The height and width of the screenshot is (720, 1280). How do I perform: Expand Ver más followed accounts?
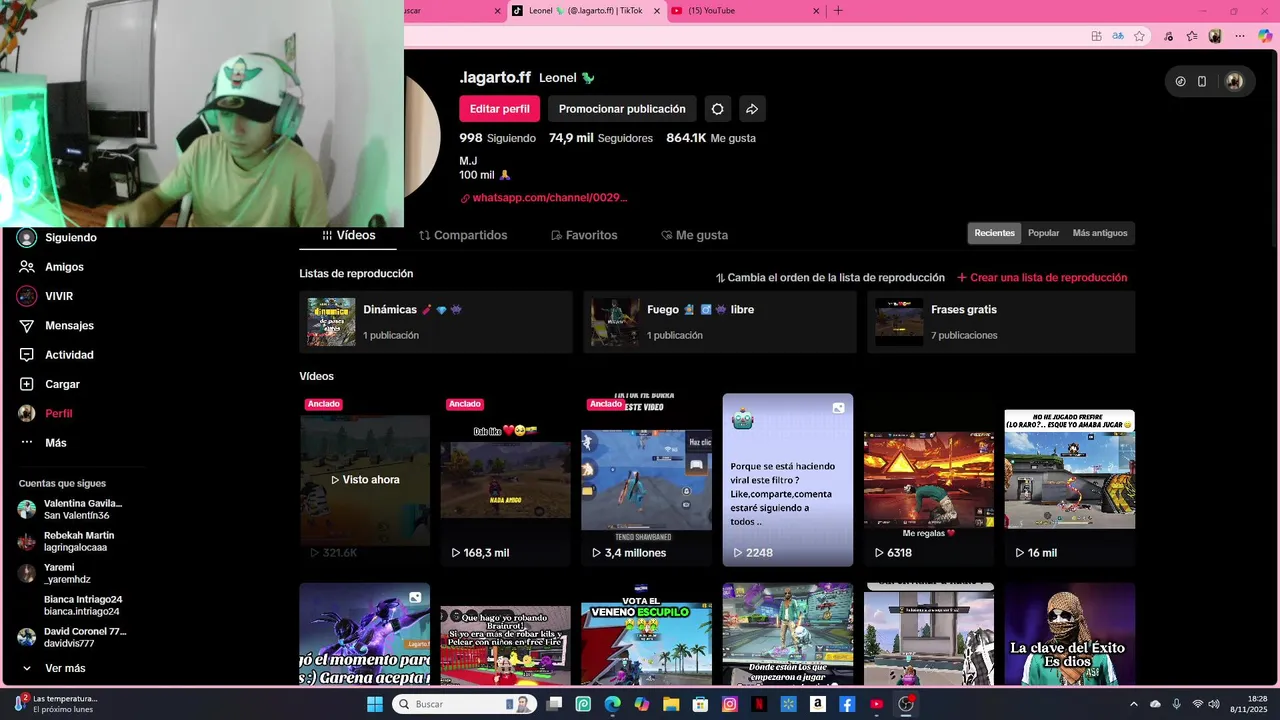click(54, 668)
